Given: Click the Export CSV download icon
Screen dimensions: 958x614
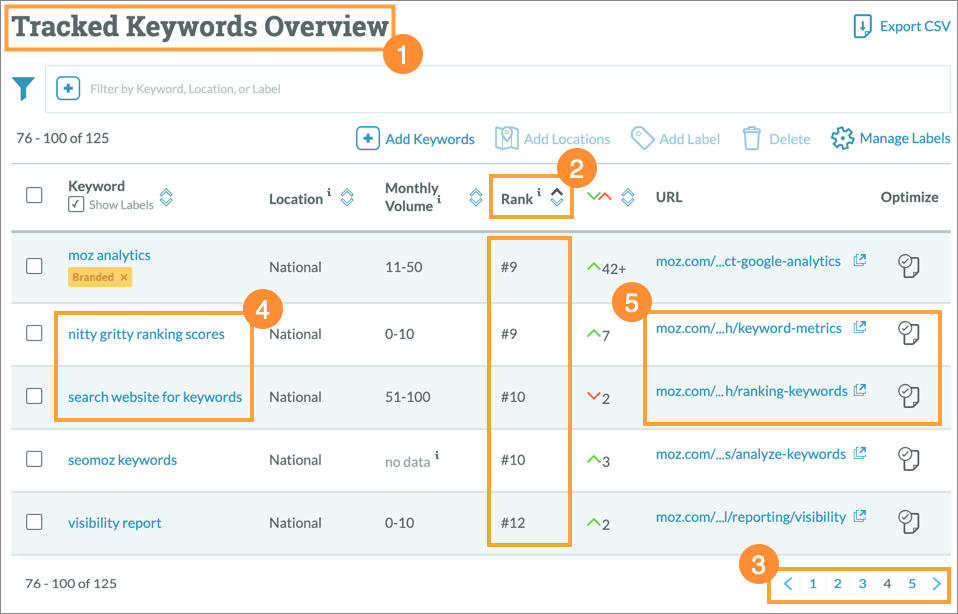Looking at the screenshot, I should coord(862,25).
